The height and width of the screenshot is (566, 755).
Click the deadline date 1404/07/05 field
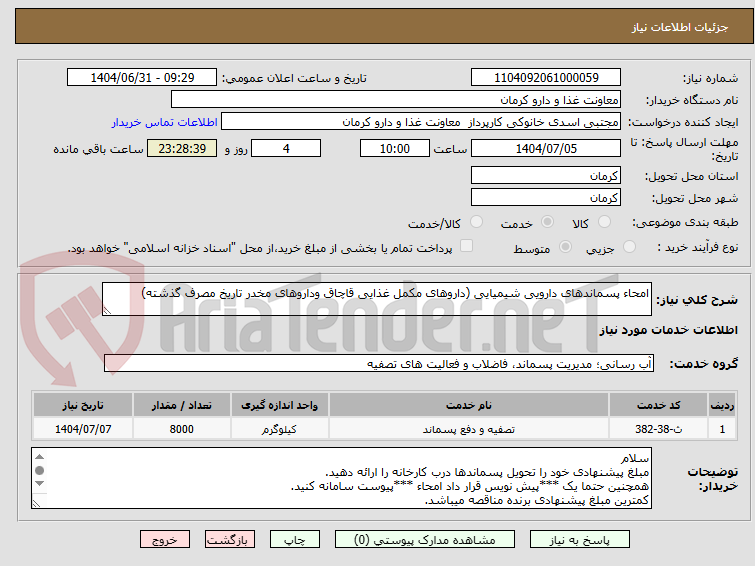click(546, 148)
